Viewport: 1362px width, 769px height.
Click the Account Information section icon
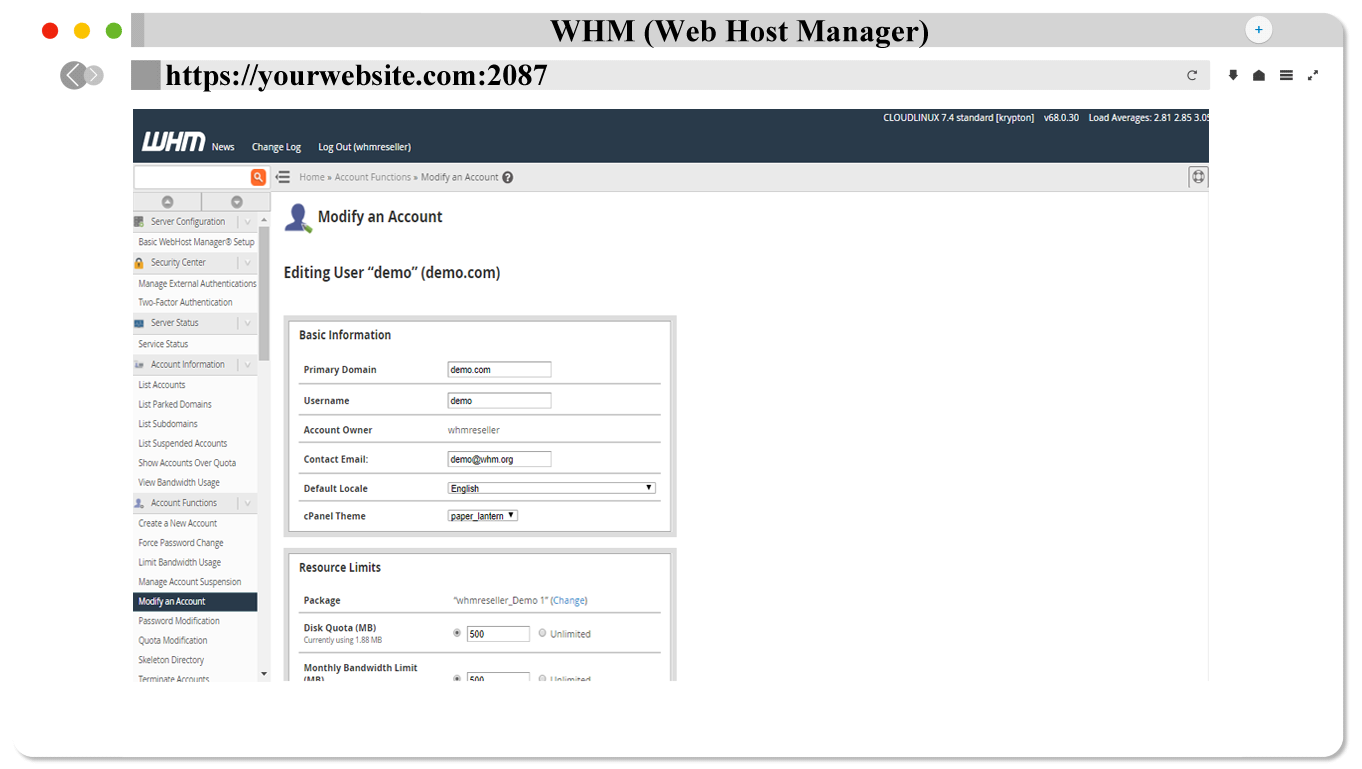coord(139,365)
